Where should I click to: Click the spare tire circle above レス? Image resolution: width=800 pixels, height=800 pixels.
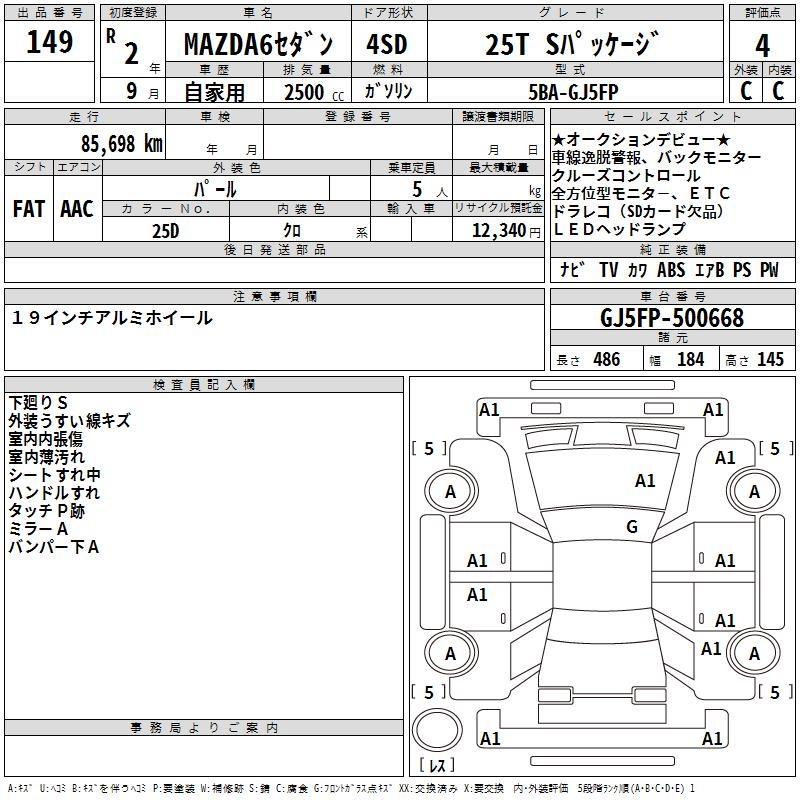pyautogui.click(x=437, y=730)
